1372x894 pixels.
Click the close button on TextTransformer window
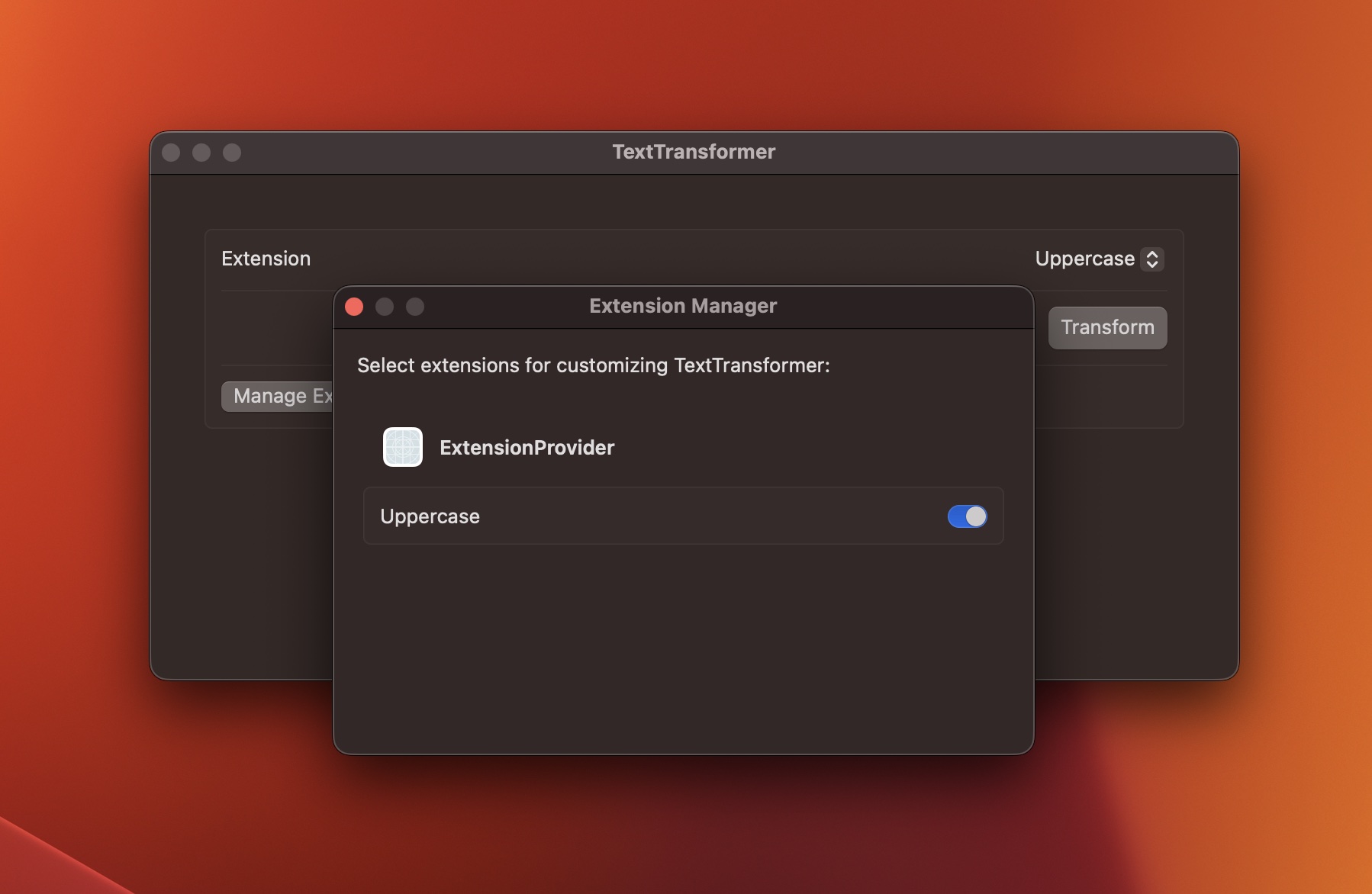172,152
